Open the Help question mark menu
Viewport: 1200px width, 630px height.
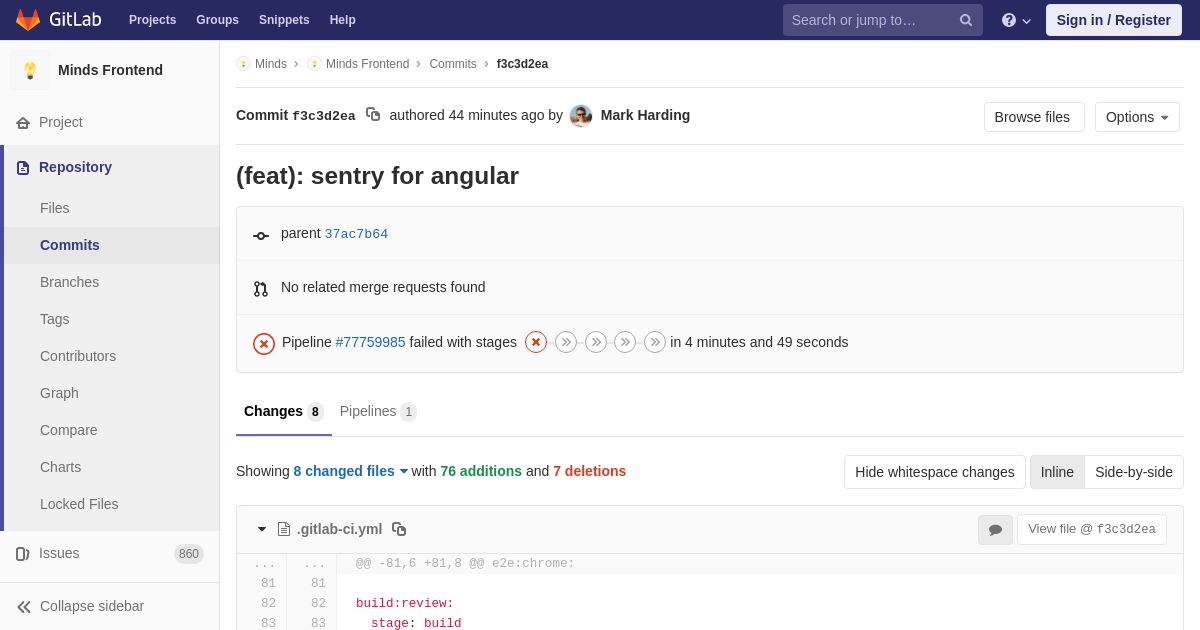tap(1015, 20)
